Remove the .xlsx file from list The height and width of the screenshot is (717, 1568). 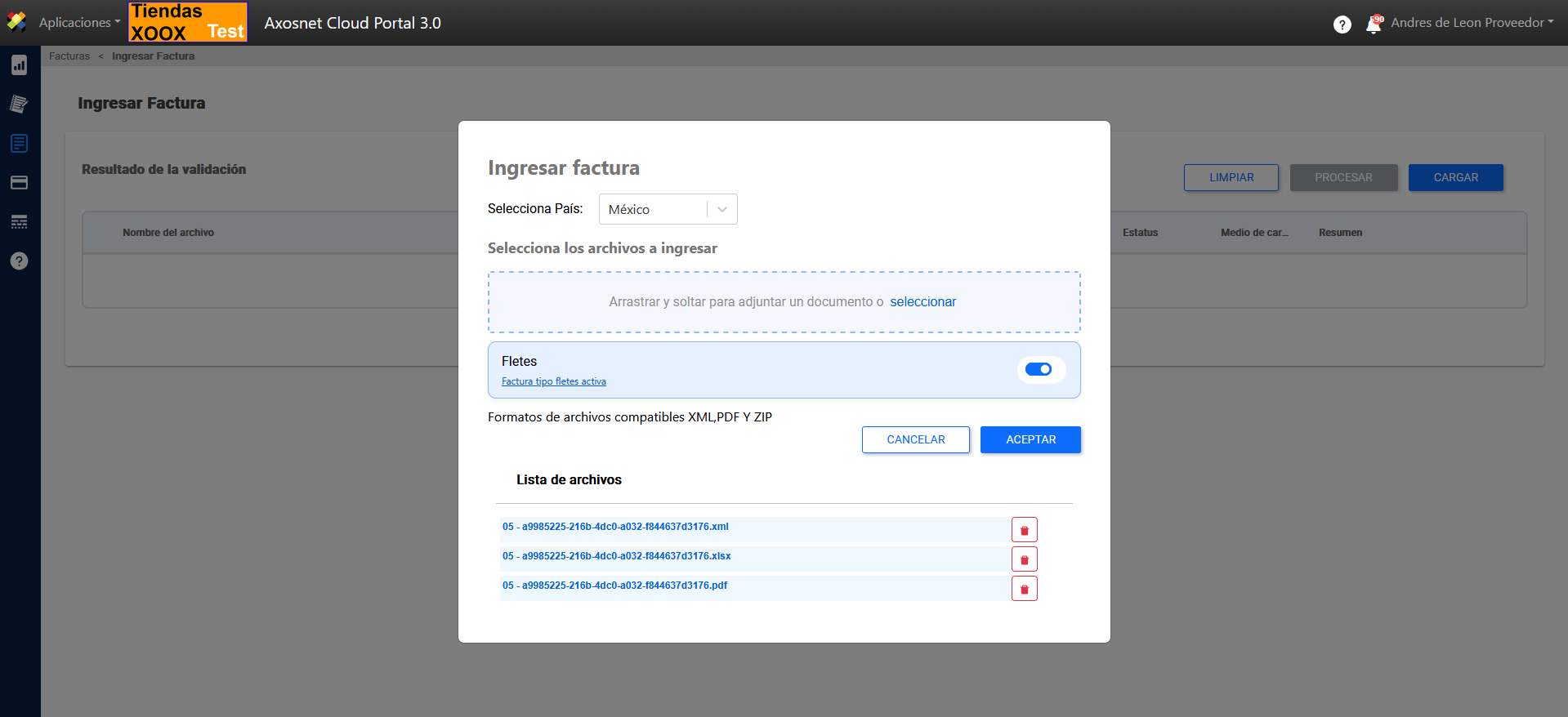(1024, 559)
